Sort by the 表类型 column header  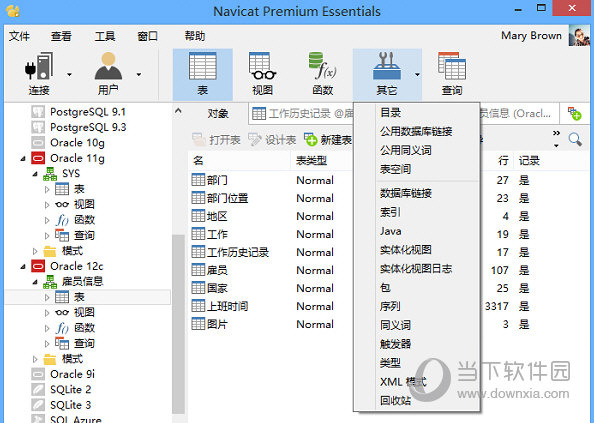[x=311, y=161]
